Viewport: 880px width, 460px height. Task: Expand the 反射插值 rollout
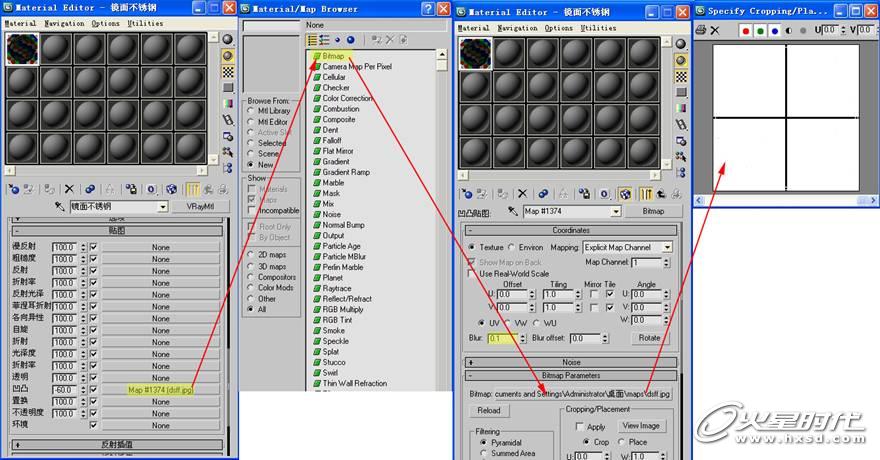[x=118, y=444]
